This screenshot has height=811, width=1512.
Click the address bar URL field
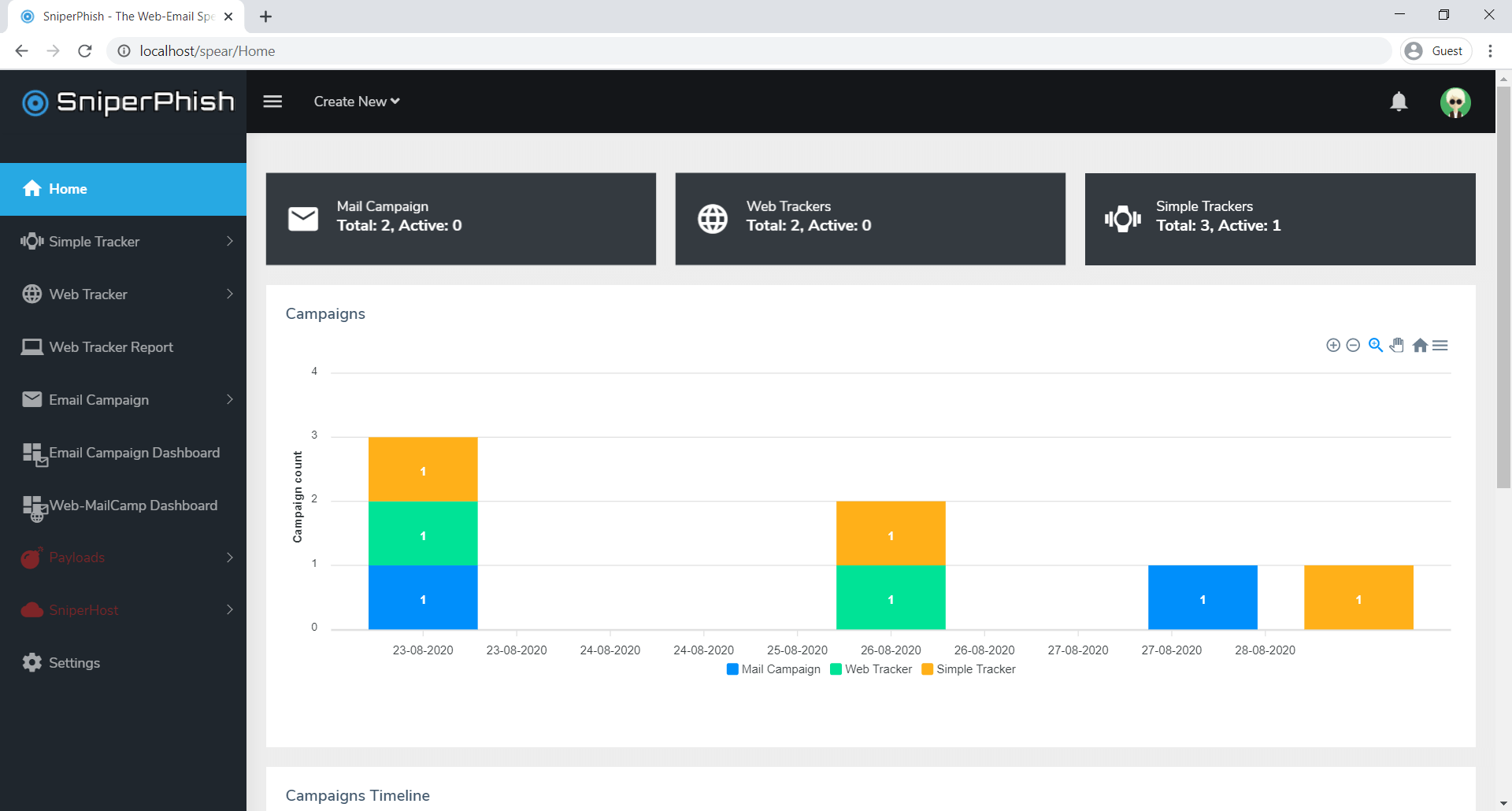(x=748, y=50)
